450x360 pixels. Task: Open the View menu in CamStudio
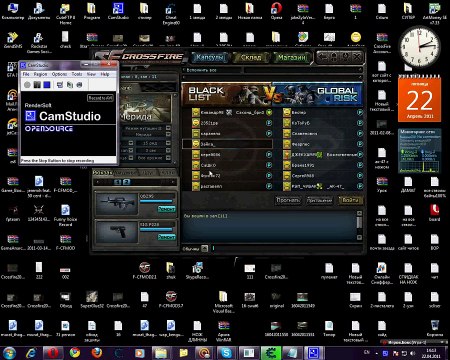click(91, 74)
